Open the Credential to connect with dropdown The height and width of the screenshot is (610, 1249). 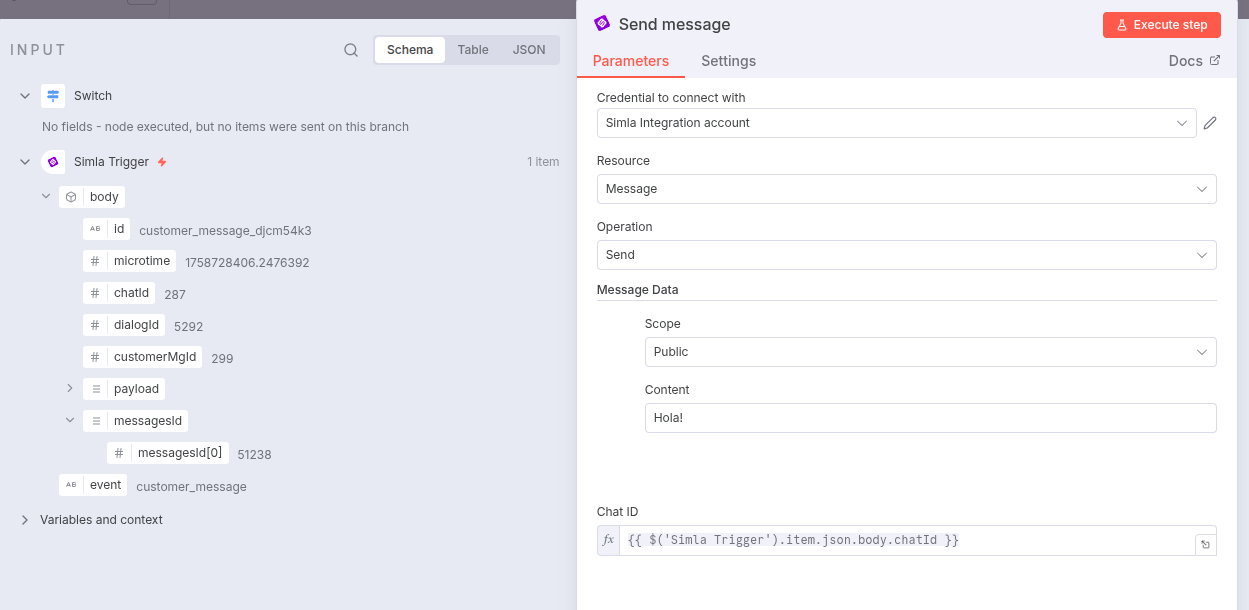[896, 123]
